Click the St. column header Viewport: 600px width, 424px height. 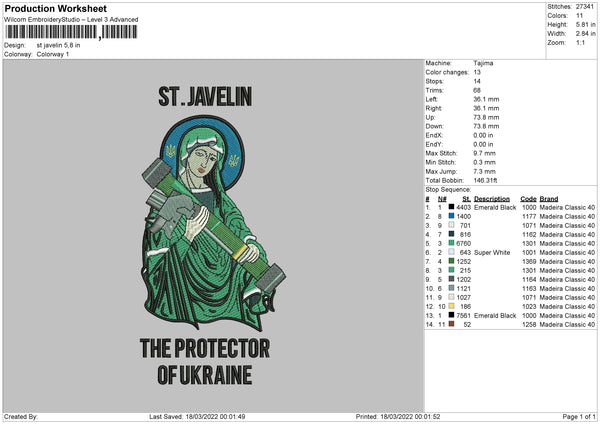tap(466, 198)
